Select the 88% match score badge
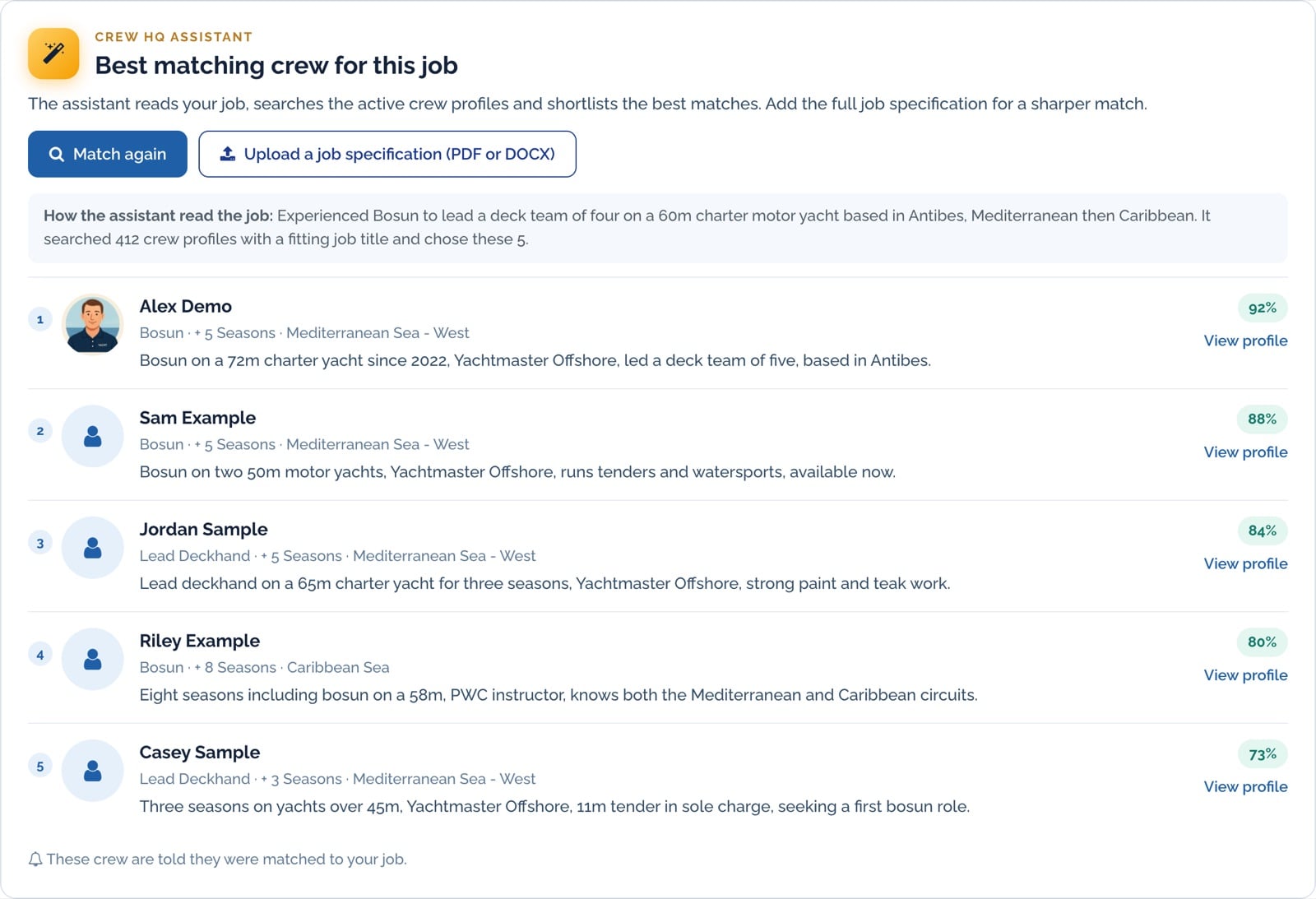The width and height of the screenshot is (1316, 899). (x=1263, y=419)
